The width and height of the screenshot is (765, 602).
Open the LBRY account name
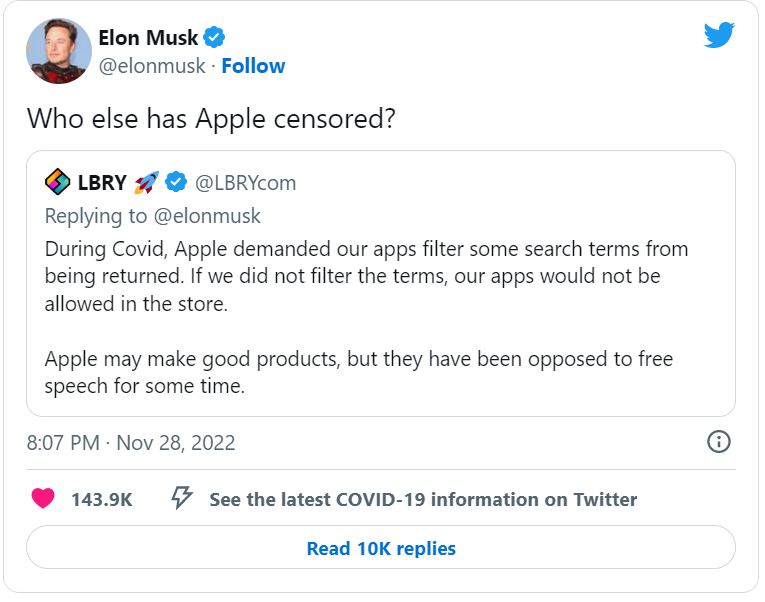(x=102, y=182)
